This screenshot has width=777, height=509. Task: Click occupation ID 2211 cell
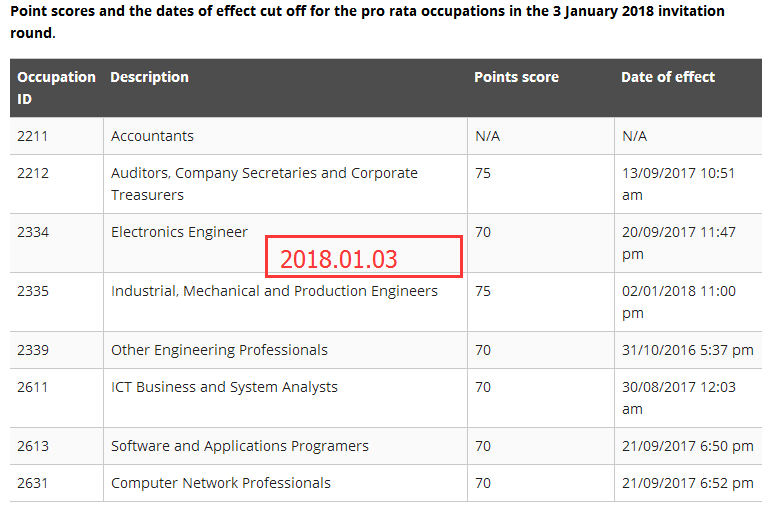tap(33, 136)
